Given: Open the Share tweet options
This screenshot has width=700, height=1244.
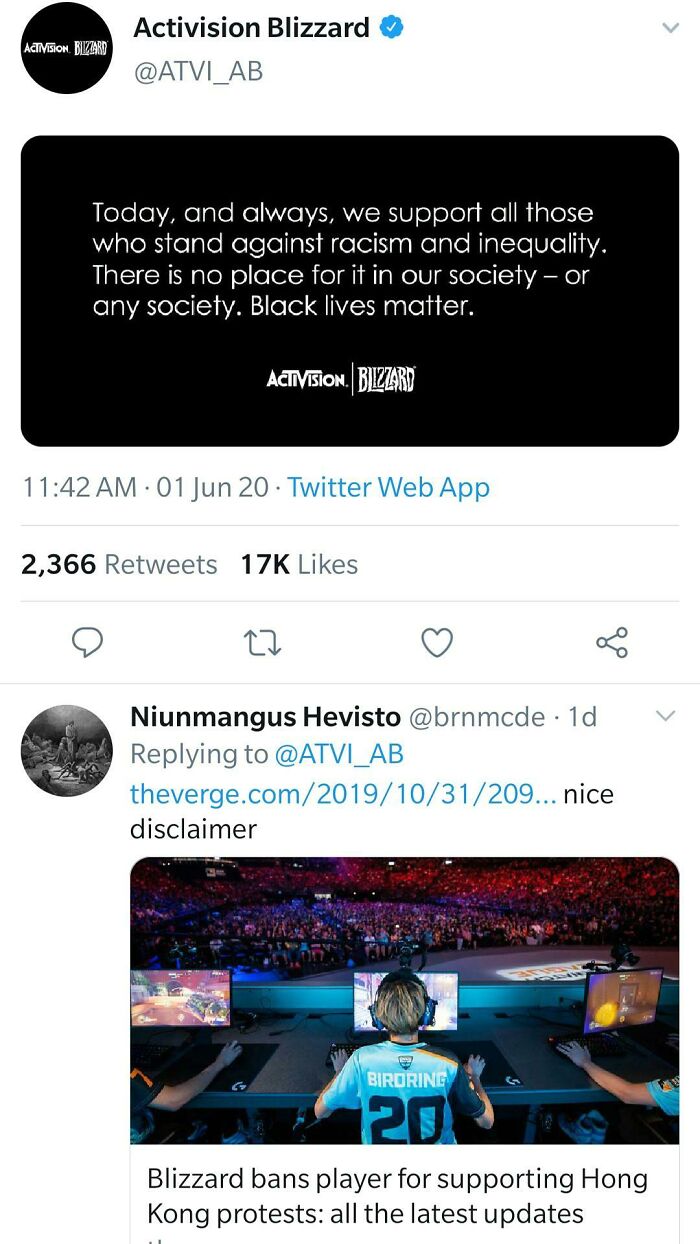Looking at the screenshot, I should click(x=611, y=643).
